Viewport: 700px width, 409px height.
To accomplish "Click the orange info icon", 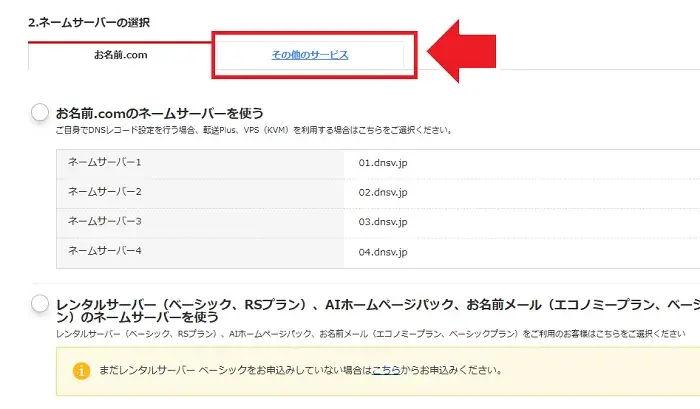I will (81, 371).
